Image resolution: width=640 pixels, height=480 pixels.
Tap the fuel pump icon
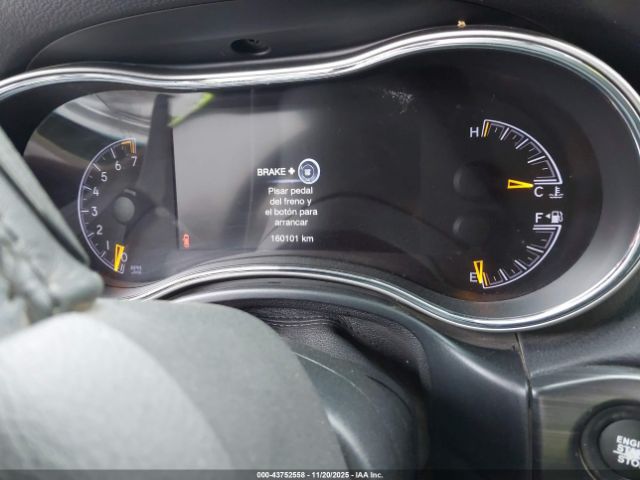[555, 217]
